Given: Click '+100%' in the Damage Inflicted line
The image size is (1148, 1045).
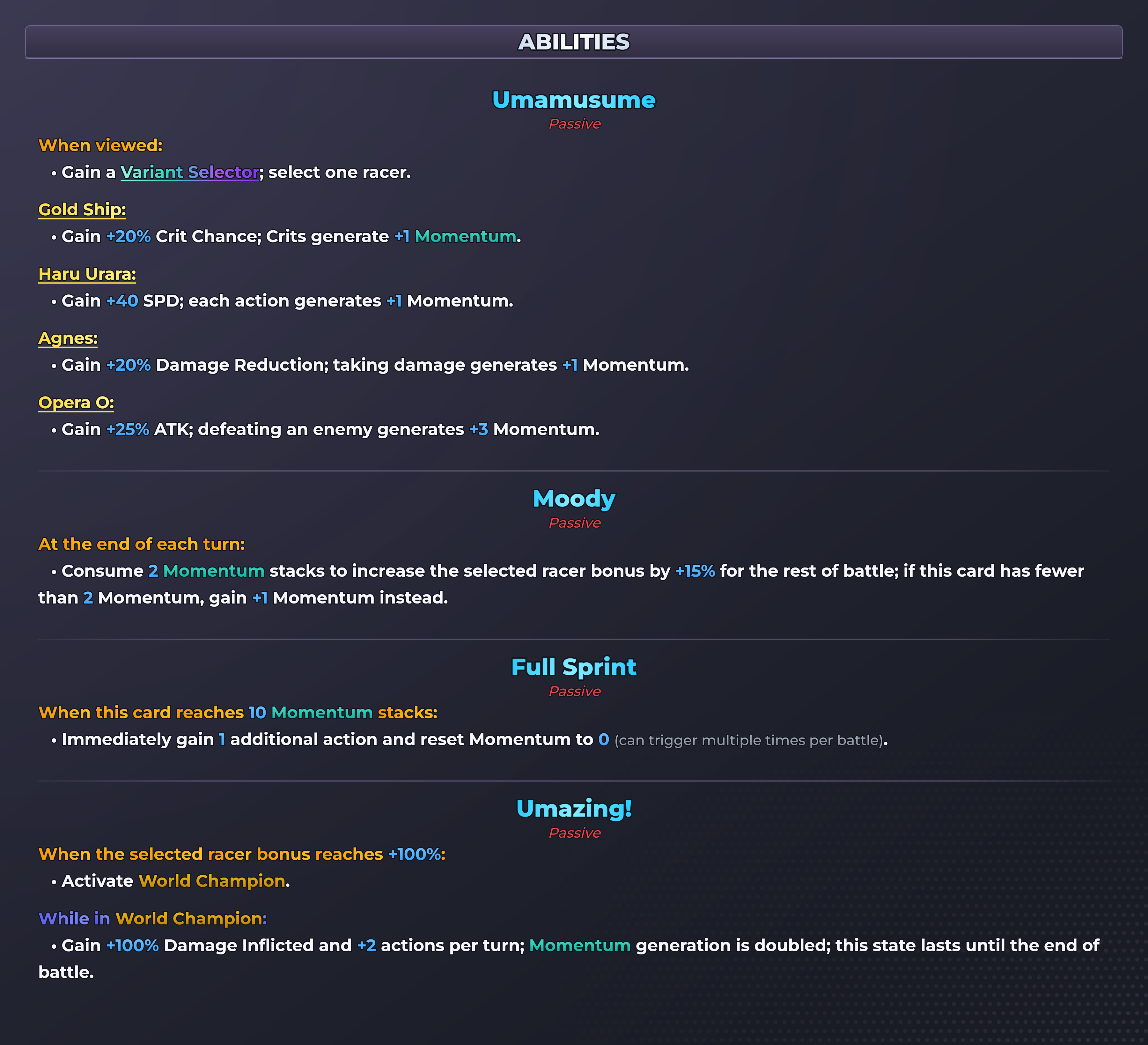Looking at the screenshot, I should (x=133, y=945).
